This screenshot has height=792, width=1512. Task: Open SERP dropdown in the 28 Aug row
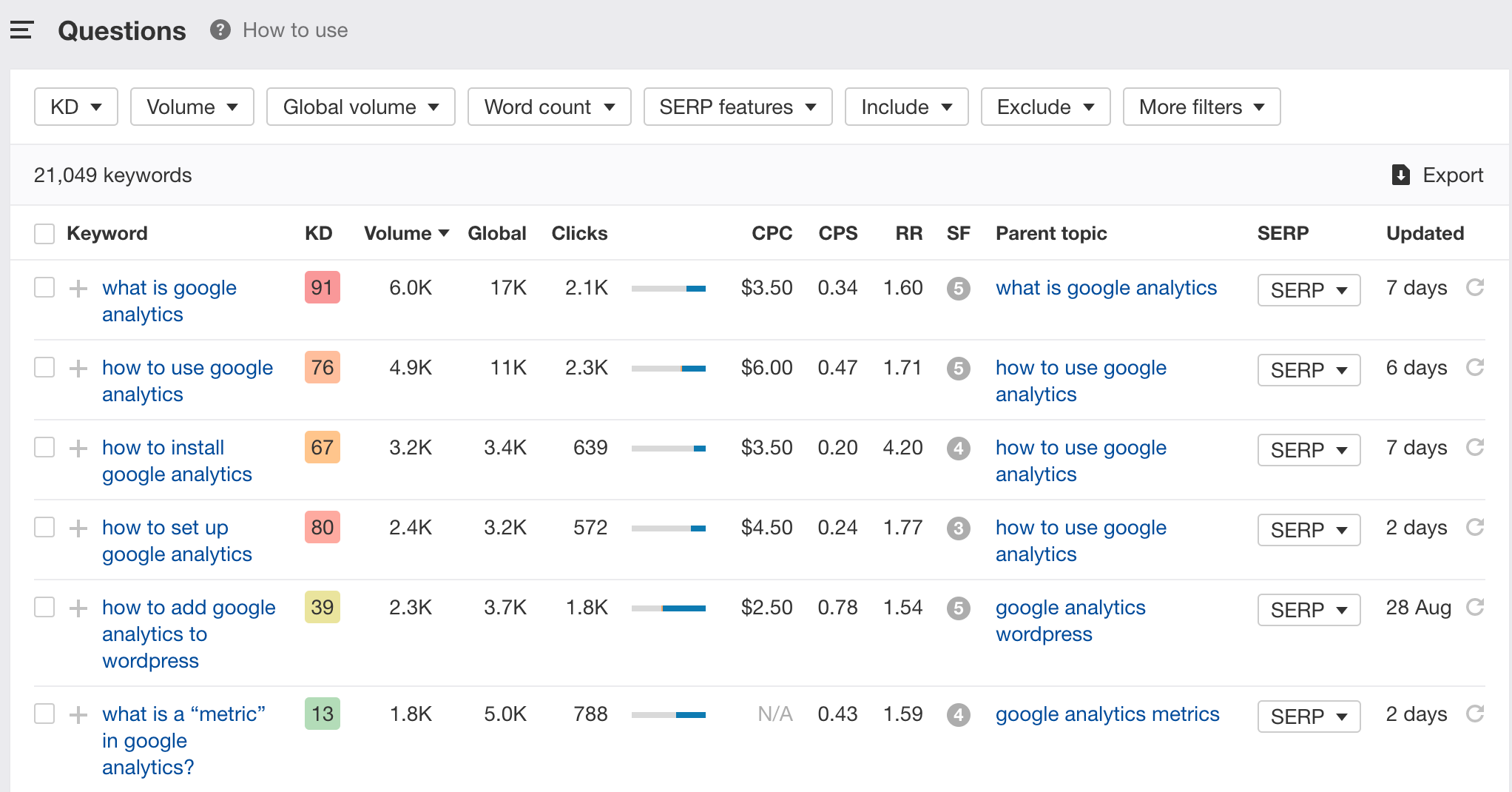pos(1309,610)
